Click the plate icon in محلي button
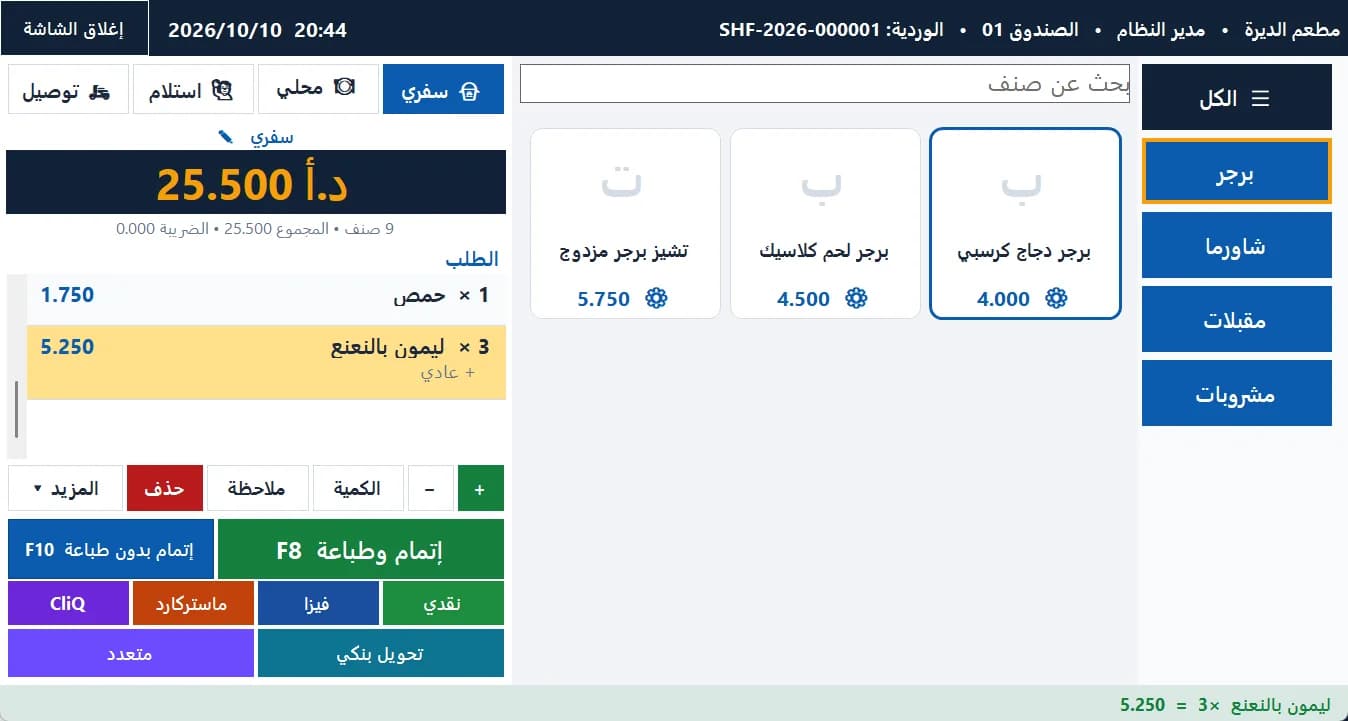Image resolution: width=1348 pixels, height=721 pixels. click(345, 87)
